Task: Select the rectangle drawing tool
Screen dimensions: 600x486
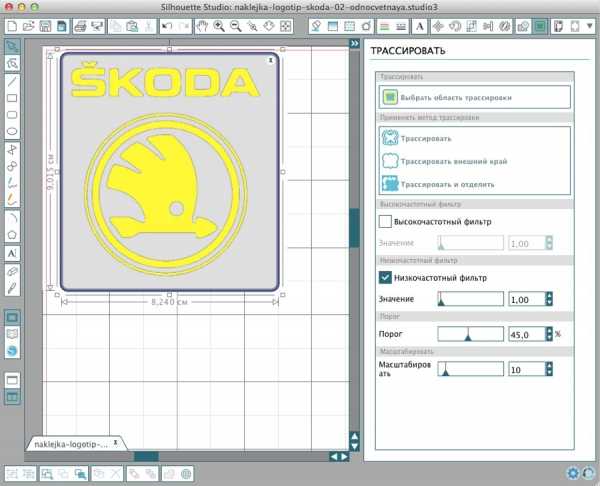Action: pos(12,98)
